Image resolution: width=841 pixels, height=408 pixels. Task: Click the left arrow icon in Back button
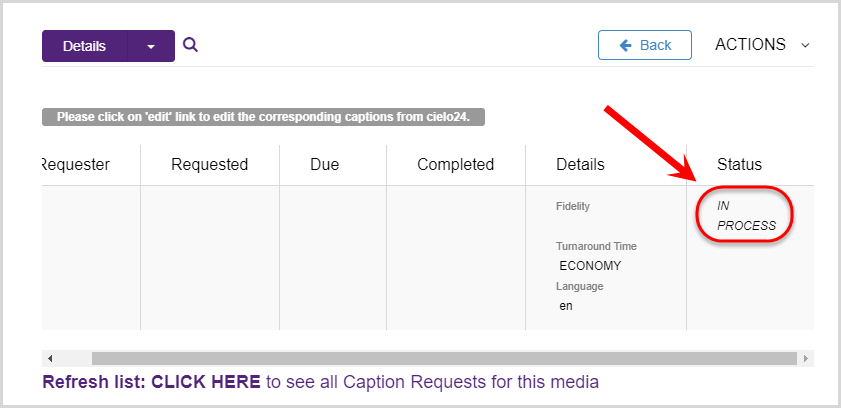[625, 45]
